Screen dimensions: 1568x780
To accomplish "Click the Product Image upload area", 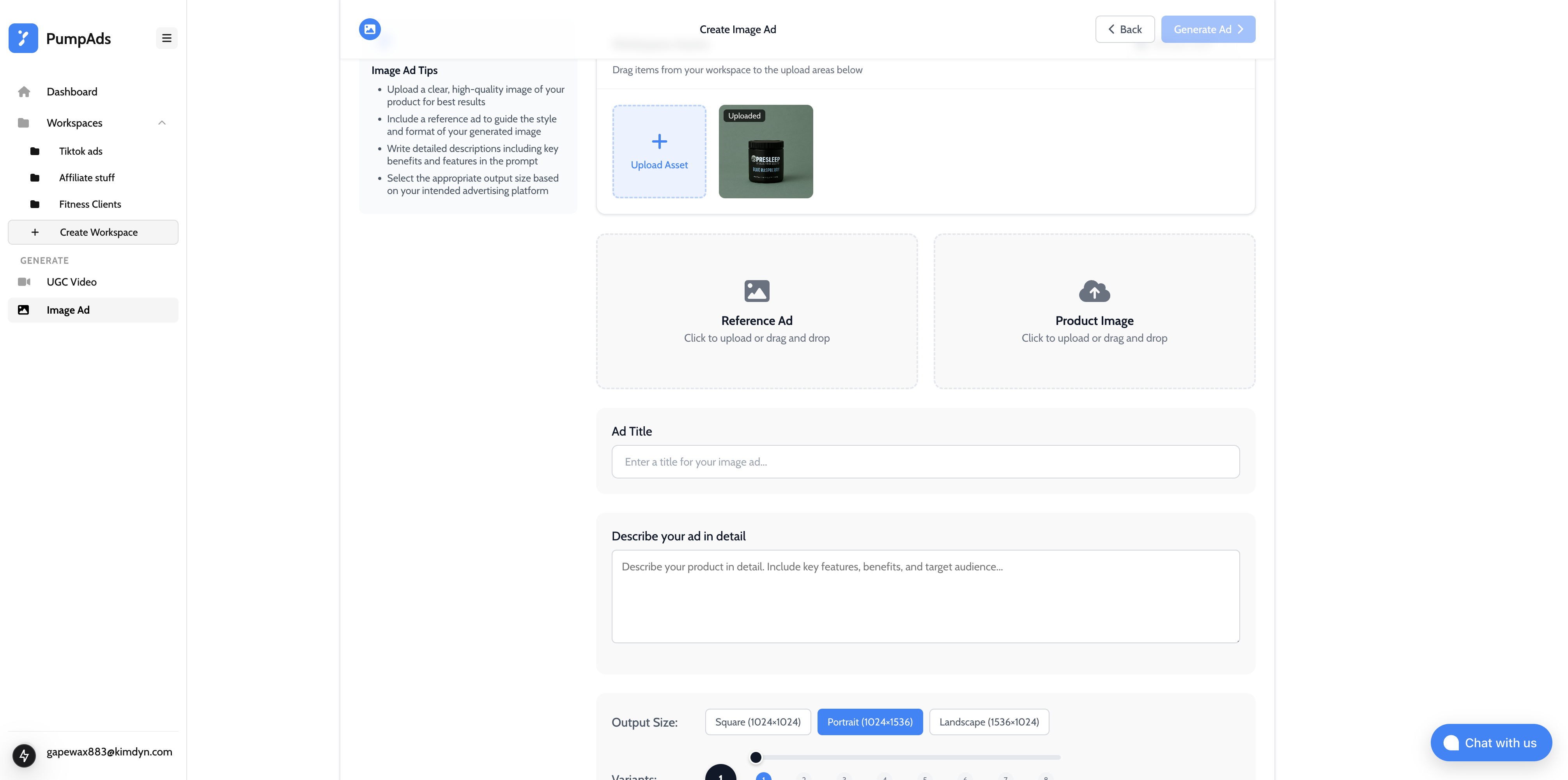I will coord(1094,312).
